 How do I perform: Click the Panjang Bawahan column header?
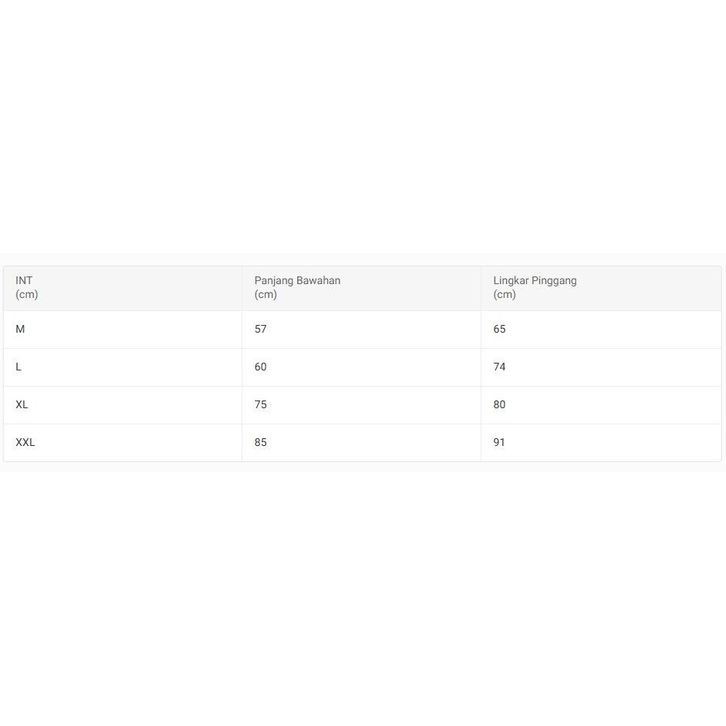(297, 280)
